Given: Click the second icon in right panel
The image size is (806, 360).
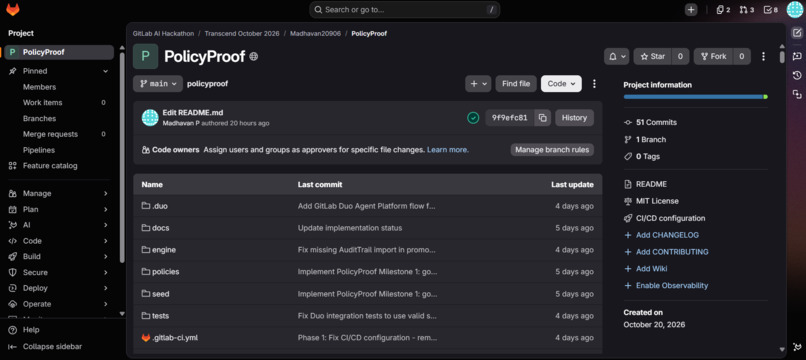Looking at the screenshot, I should (797, 56).
